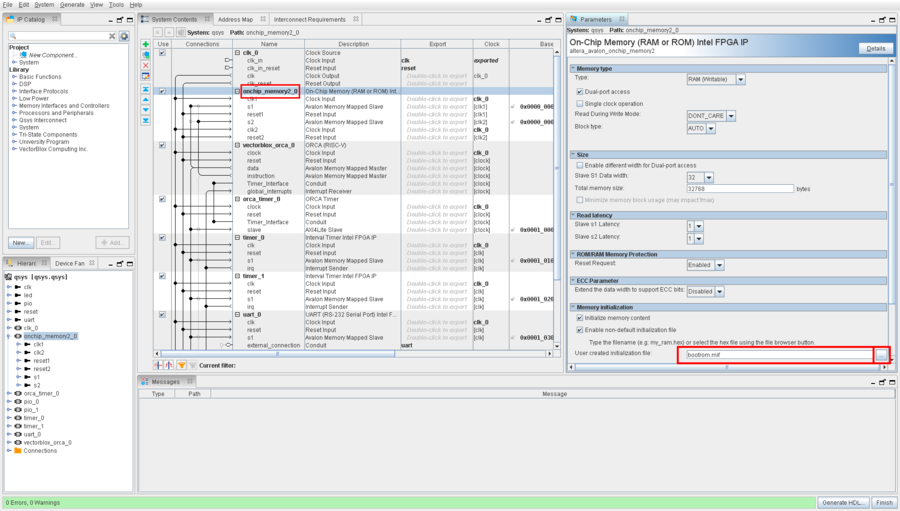Viewport: 900px width, 511px height.
Task: Open the memory Type dropdown (RAM Writable)
Action: click(740, 79)
